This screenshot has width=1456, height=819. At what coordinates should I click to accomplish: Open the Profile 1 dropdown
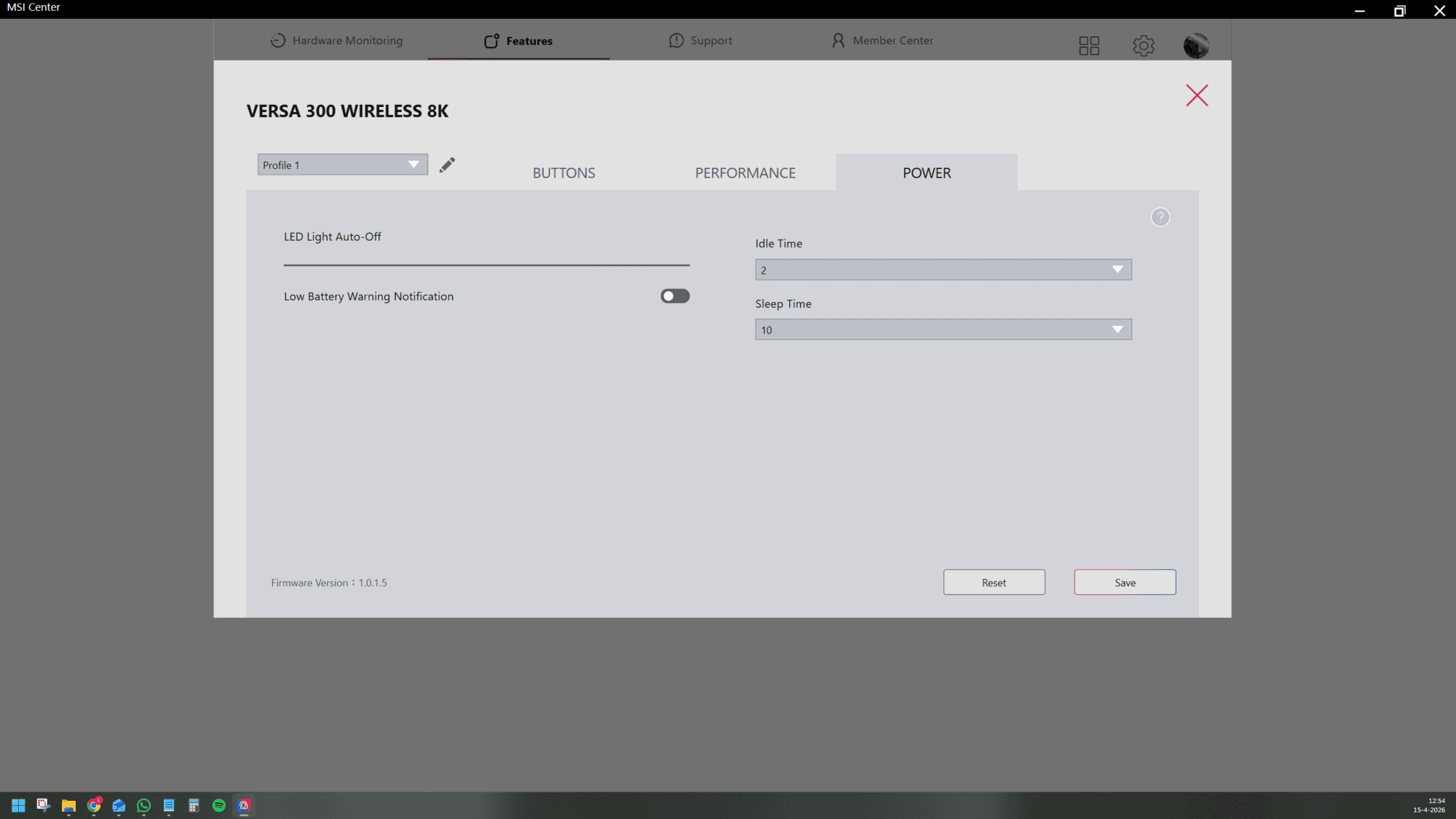342,165
